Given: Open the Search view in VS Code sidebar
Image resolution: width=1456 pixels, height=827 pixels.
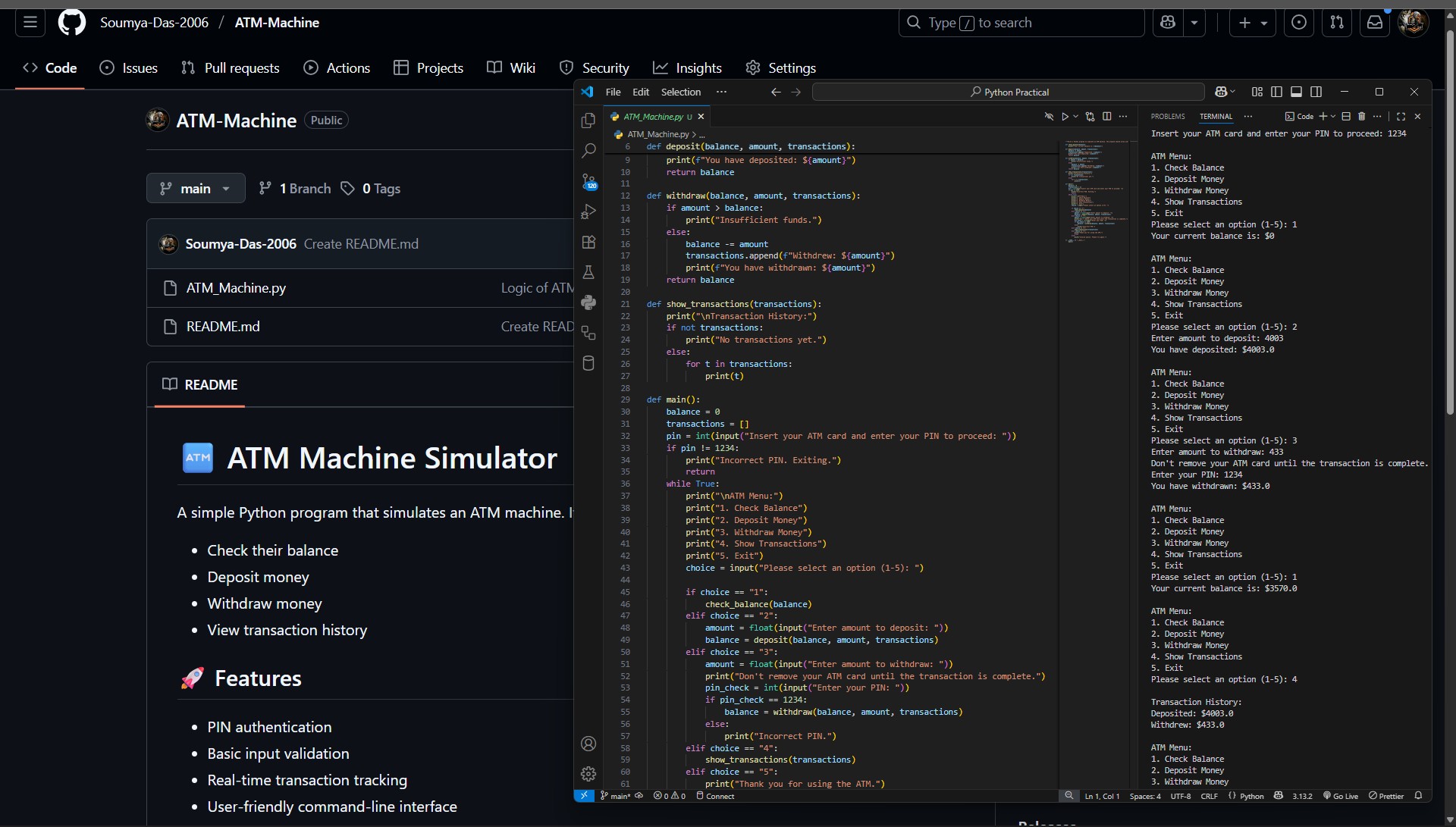Looking at the screenshot, I should [588, 151].
